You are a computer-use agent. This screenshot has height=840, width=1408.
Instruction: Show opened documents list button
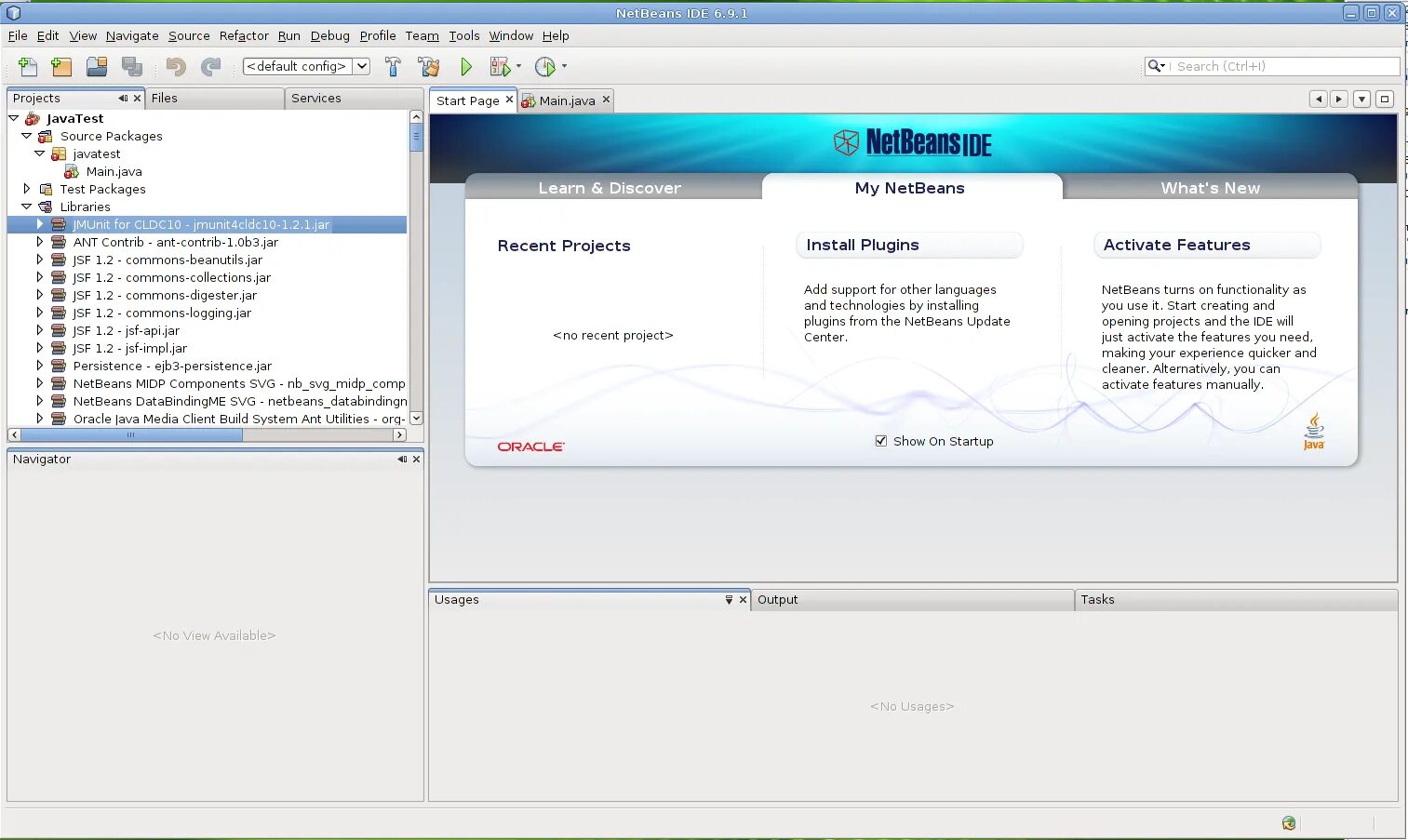click(x=1361, y=99)
